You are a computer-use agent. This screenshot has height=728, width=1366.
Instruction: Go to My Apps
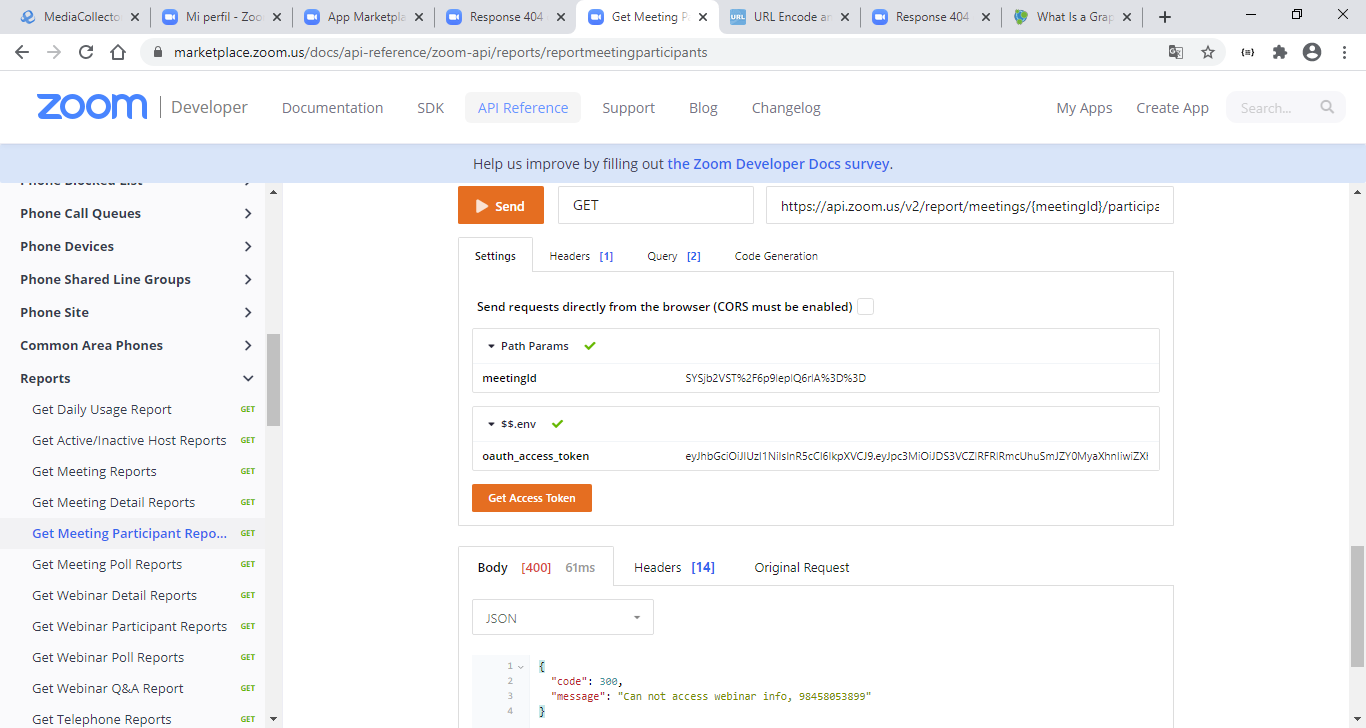pyautogui.click(x=1084, y=108)
